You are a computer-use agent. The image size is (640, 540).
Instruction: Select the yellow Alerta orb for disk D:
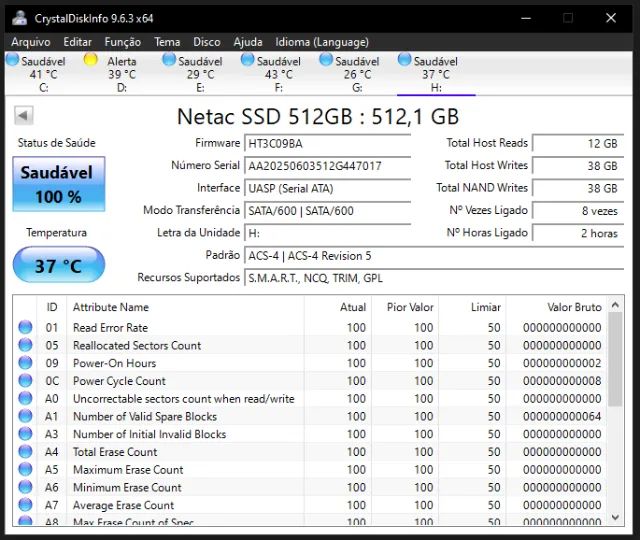click(x=90, y=60)
